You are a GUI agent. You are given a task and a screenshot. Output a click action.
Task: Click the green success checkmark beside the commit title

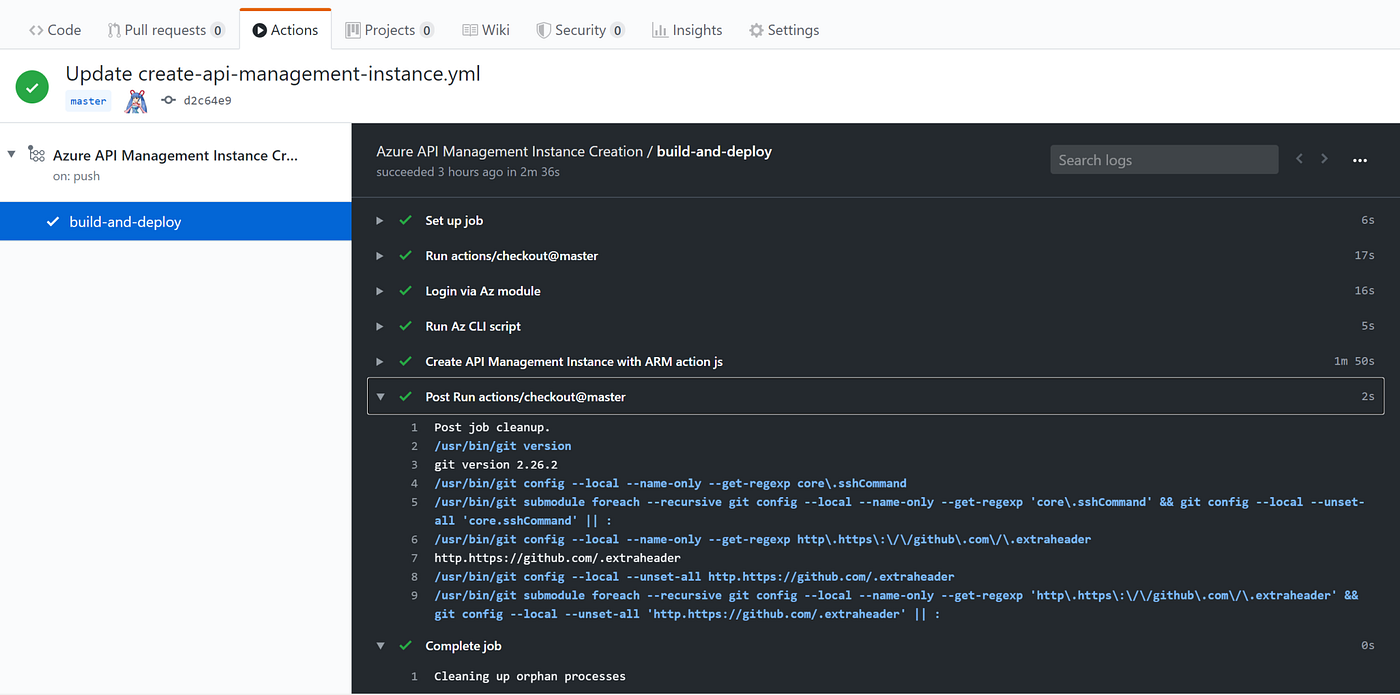(32, 87)
